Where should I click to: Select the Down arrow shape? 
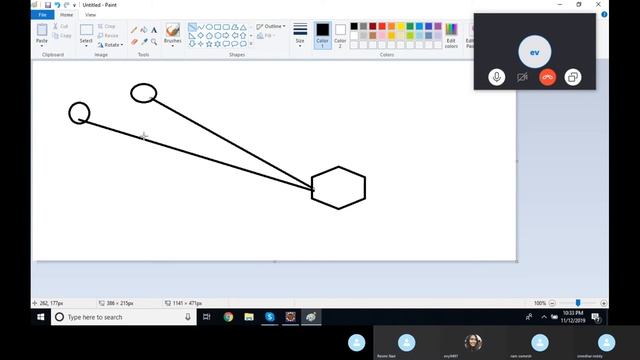pos(192,44)
